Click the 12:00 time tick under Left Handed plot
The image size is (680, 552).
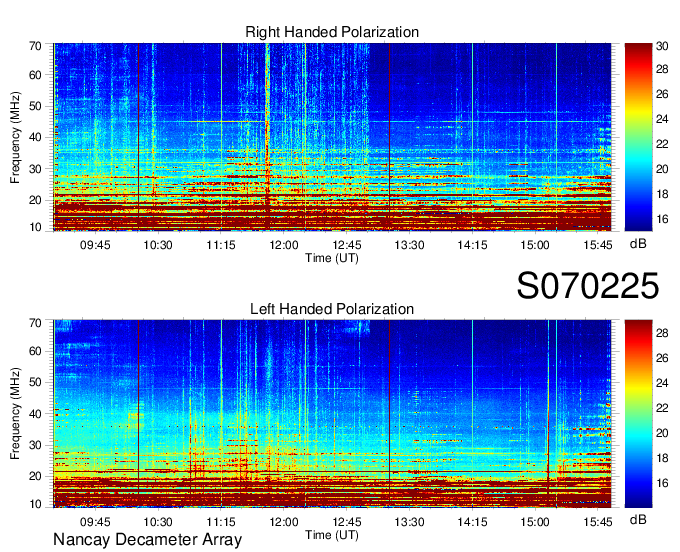284,522
